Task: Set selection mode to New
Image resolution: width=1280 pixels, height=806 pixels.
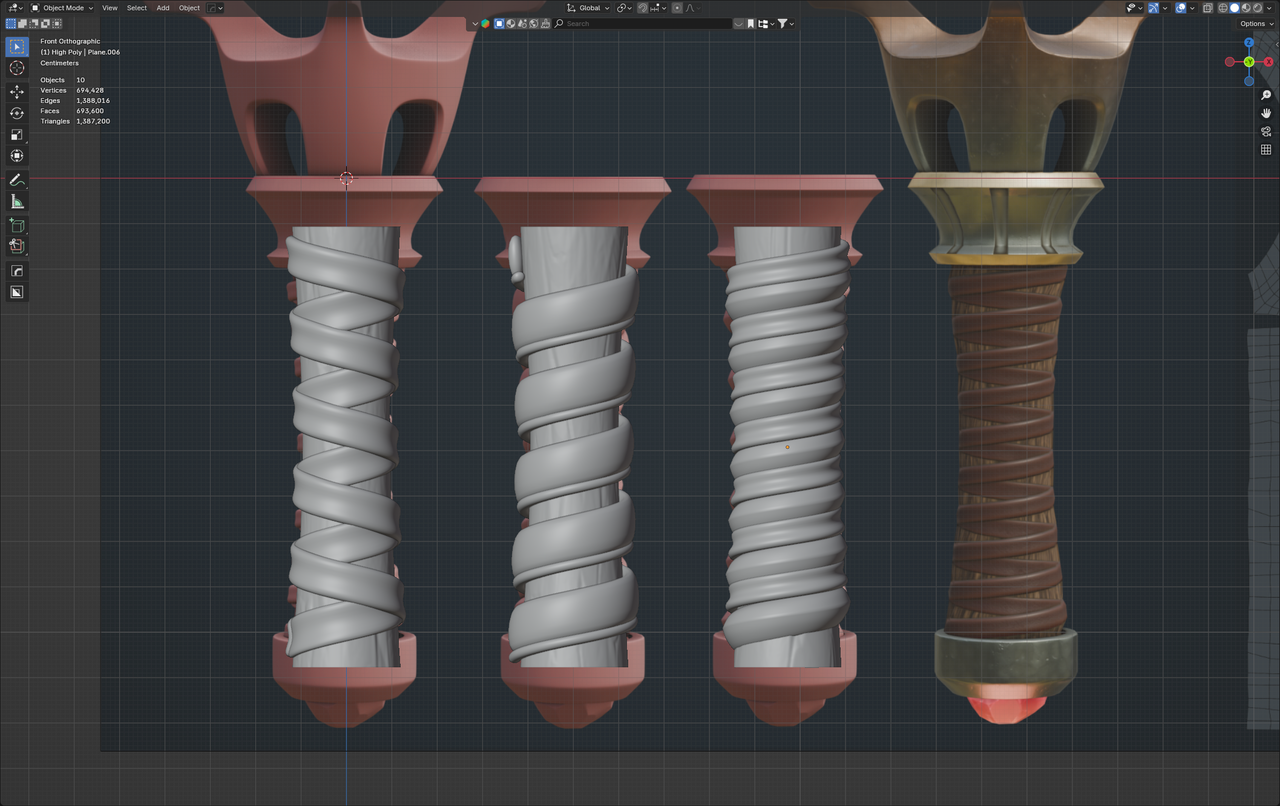Action: [x=11, y=23]
